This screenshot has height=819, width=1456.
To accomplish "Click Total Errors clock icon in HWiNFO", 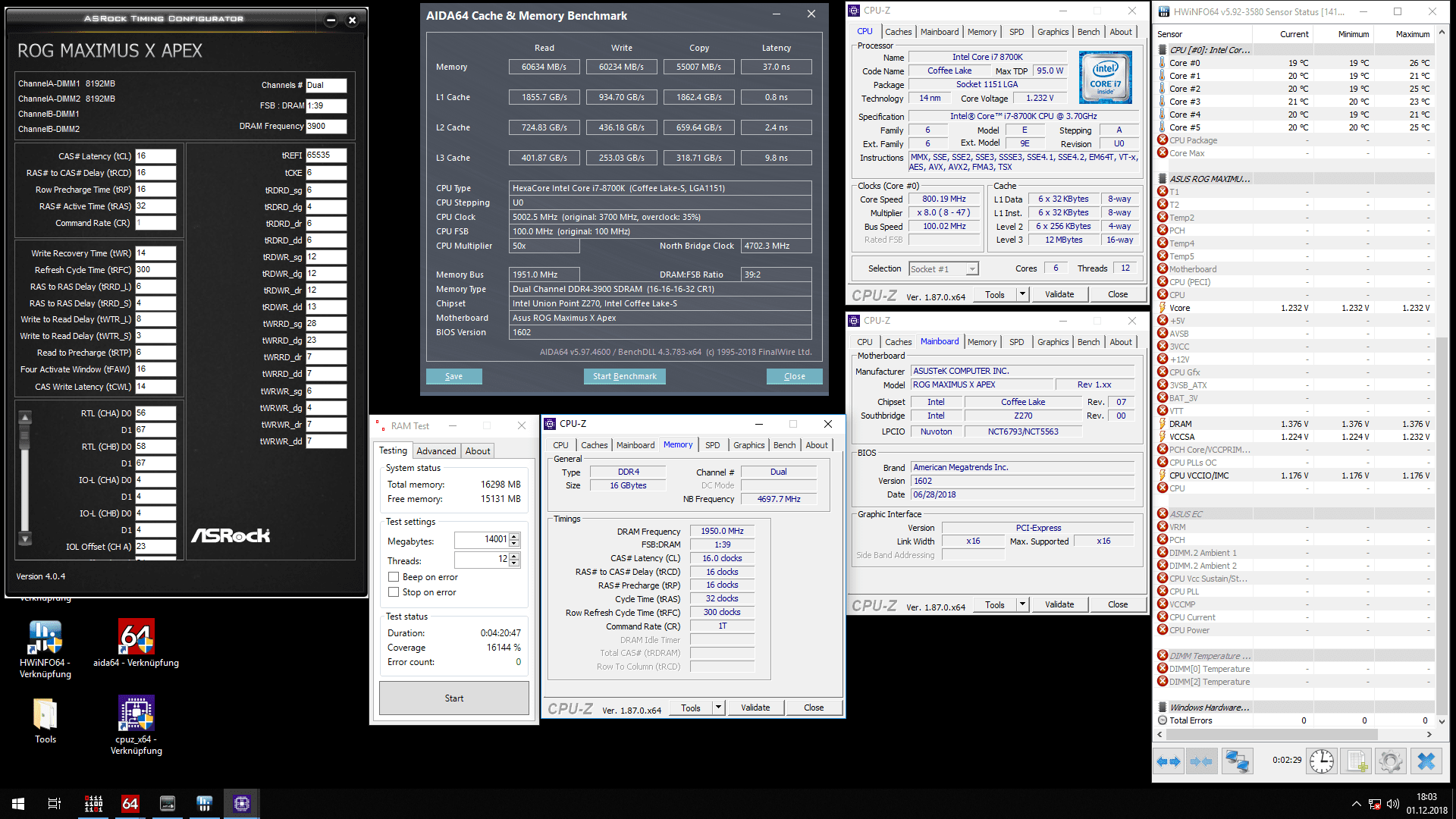I will 1163,720.
